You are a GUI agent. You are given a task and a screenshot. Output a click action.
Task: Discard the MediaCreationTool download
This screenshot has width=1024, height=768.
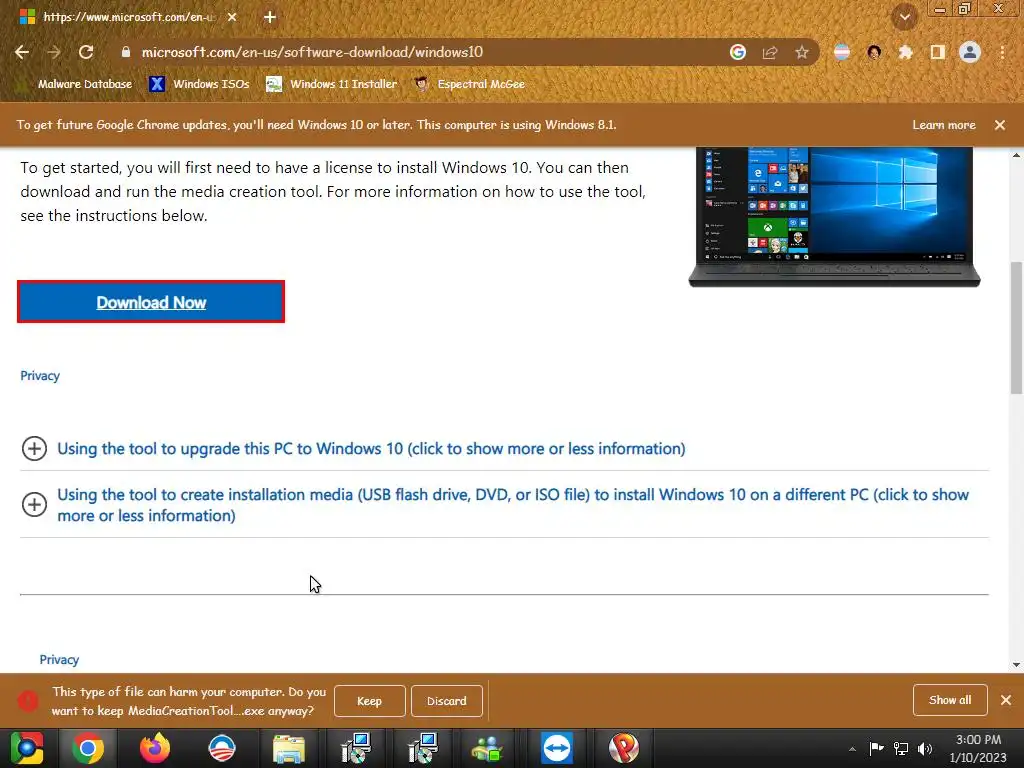point(447,701)
